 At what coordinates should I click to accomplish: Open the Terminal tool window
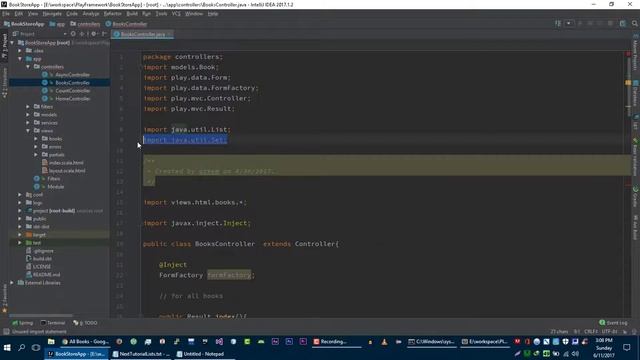(53, 323)
